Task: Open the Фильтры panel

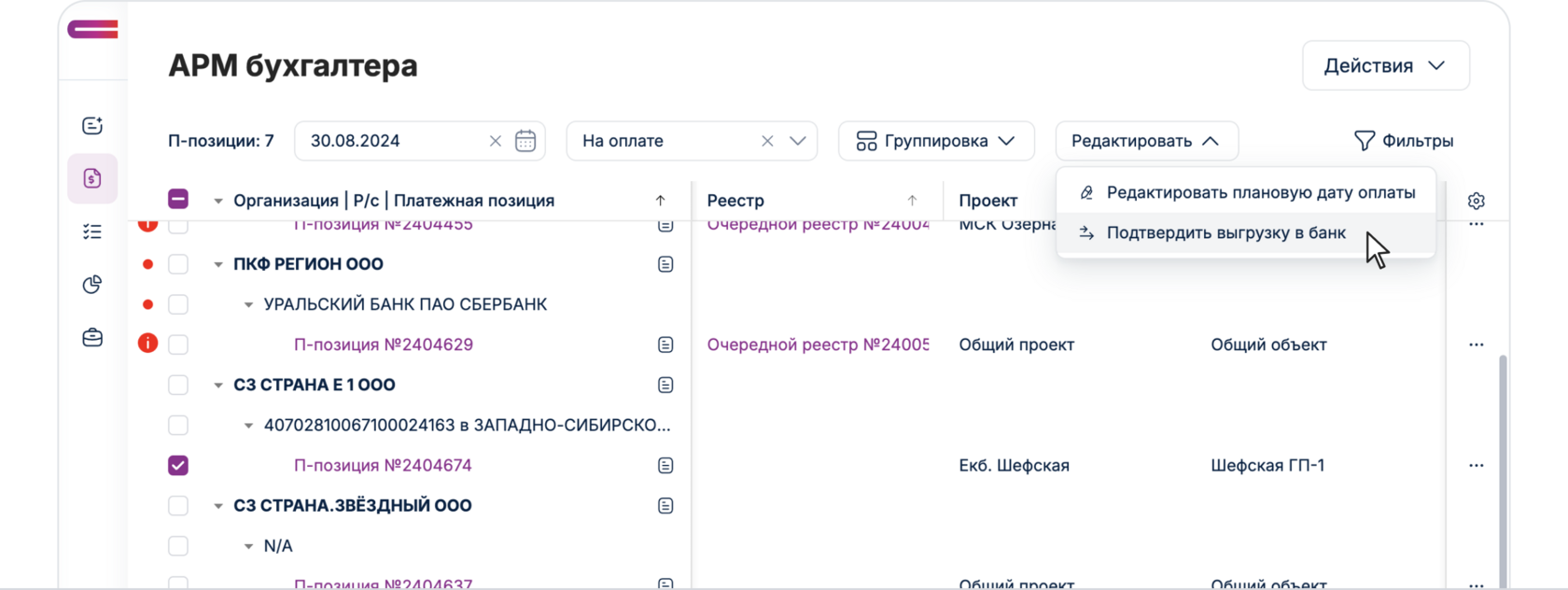Action: (1404, 141)
